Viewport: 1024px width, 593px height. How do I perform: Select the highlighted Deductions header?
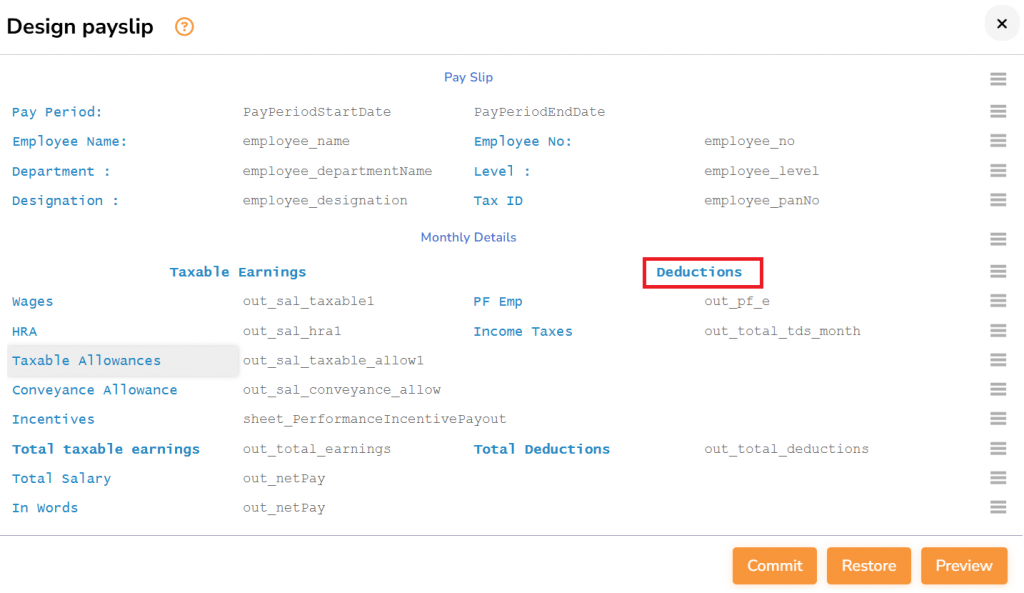click(700, 272)
